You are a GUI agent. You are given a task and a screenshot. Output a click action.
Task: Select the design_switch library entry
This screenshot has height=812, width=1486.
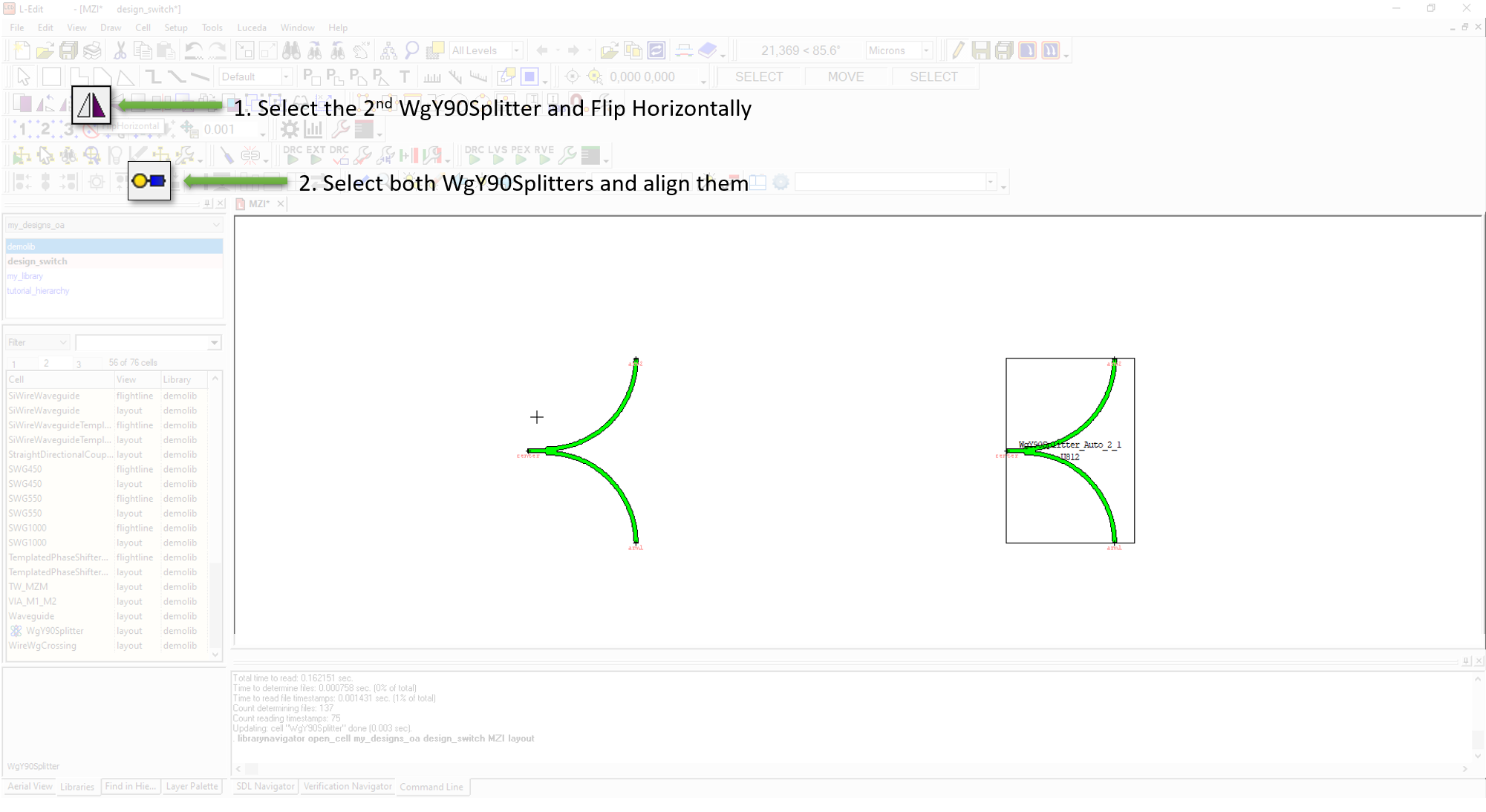click(x=37, y=261)
